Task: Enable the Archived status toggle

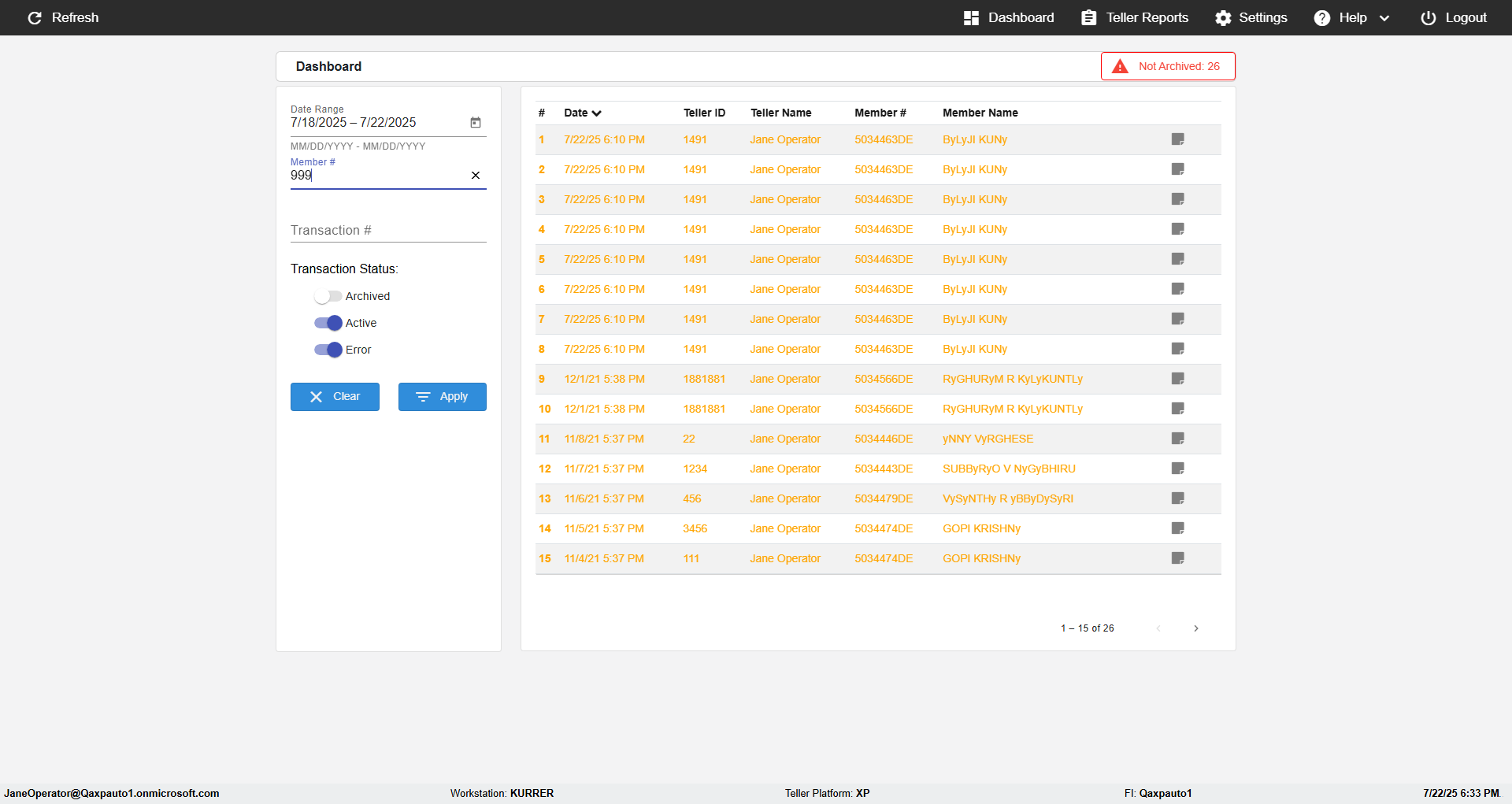Action: tap(328, 296)
